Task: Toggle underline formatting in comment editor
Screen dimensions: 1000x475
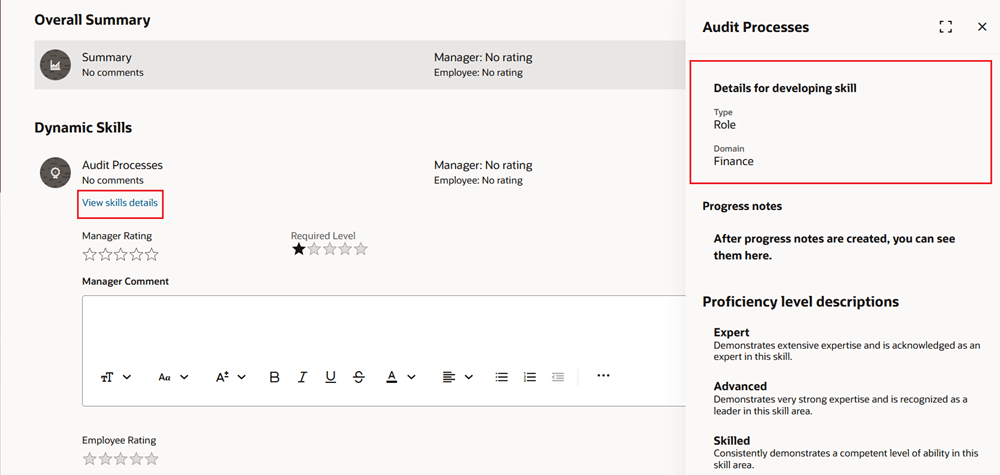Action: tap(330, 377)
